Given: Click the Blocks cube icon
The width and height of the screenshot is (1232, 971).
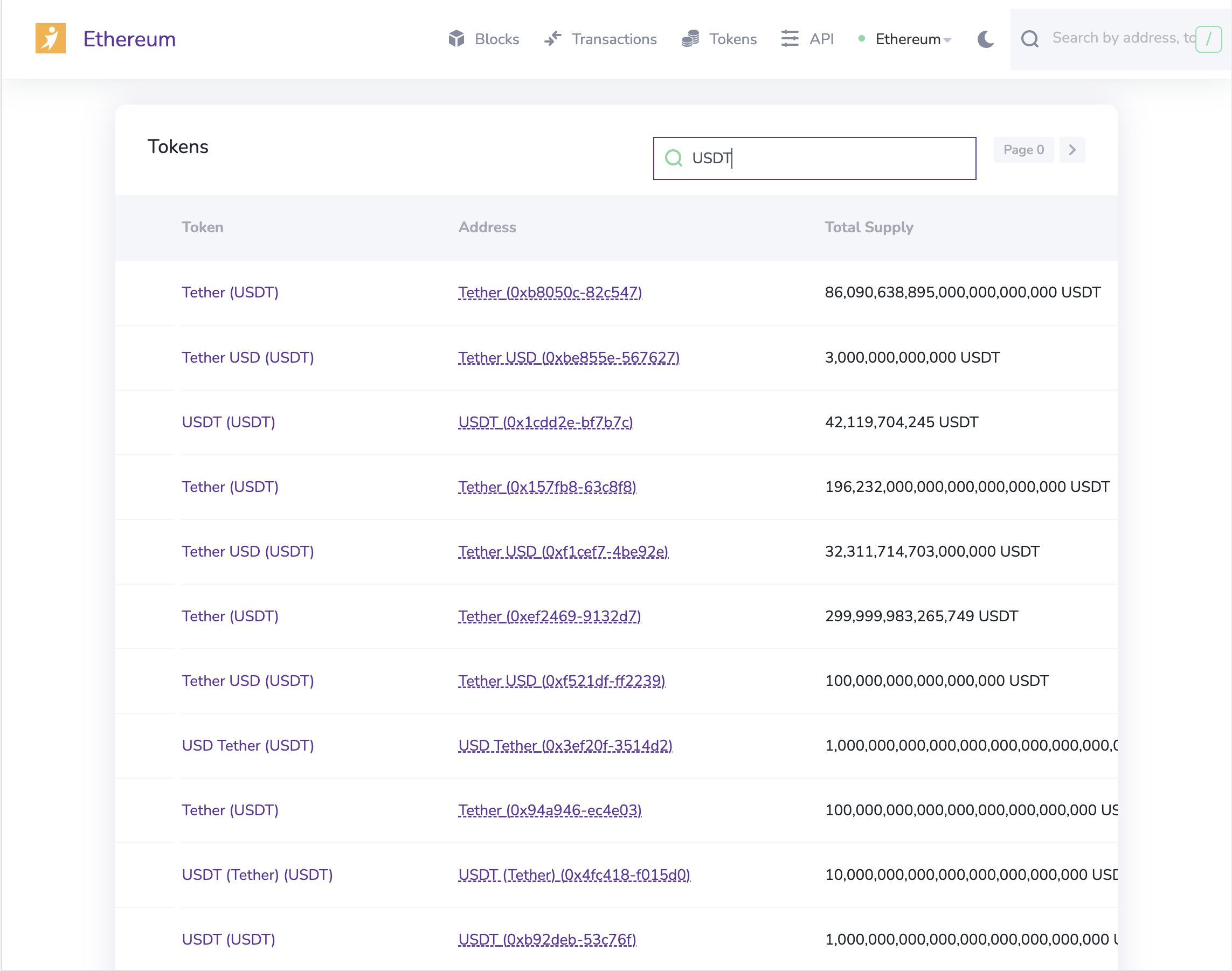Looking at the screenshot, I should click(x=456, y=39).
